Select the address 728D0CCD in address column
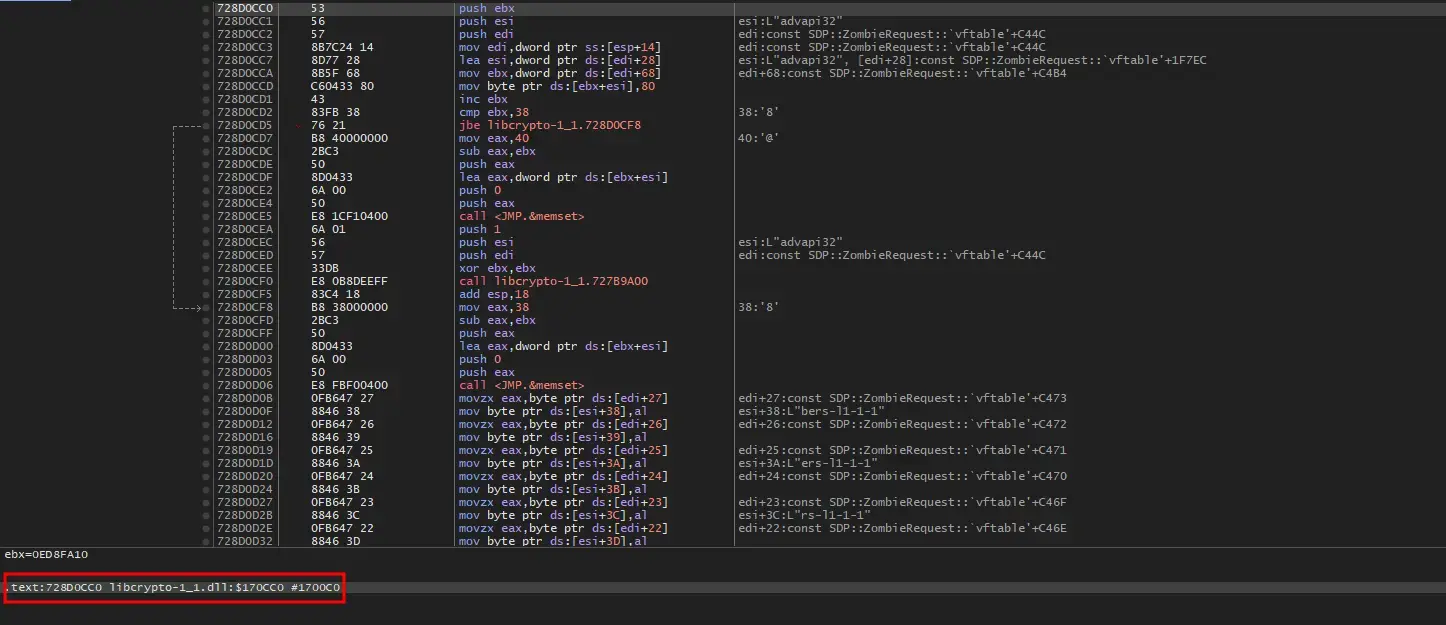 [244, 86]
